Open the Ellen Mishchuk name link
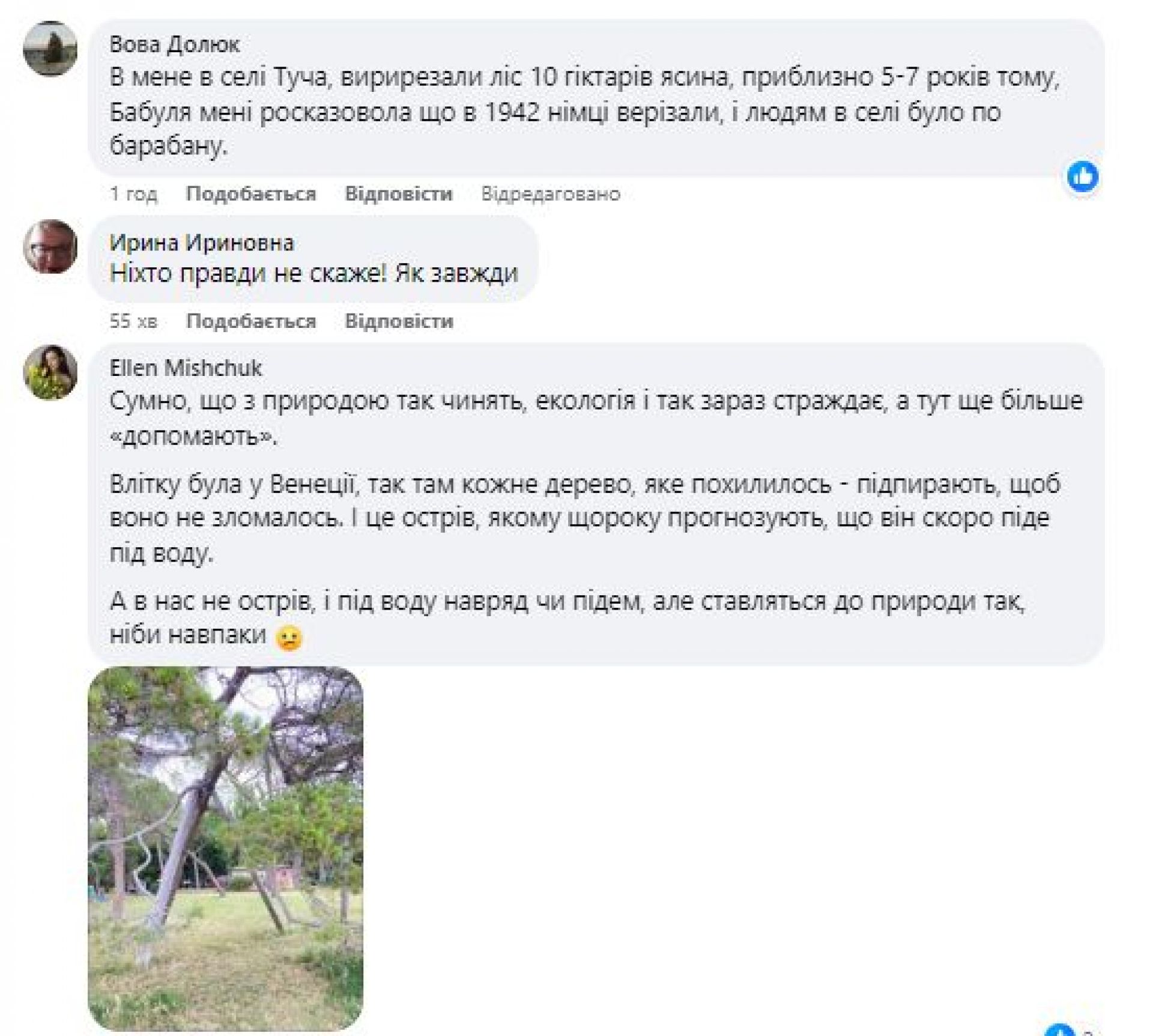The height and width of the screenshot is (1036, 1153). pos(186,368)
